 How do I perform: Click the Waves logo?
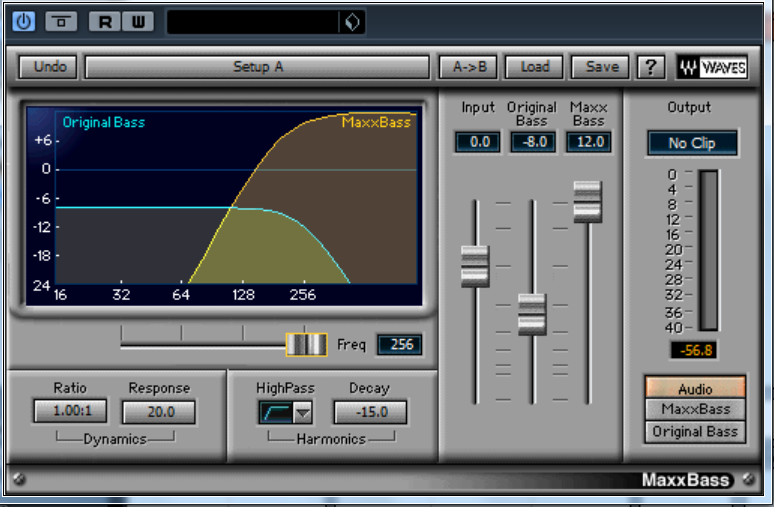tap(712, 67)
